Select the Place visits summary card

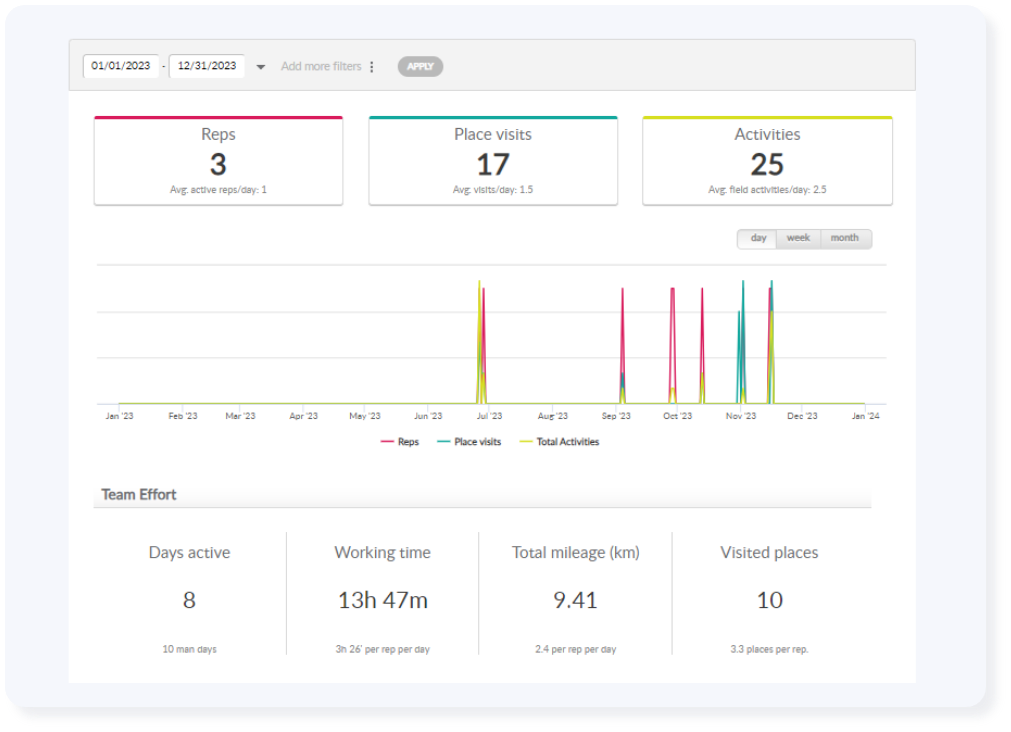point(492,161)
